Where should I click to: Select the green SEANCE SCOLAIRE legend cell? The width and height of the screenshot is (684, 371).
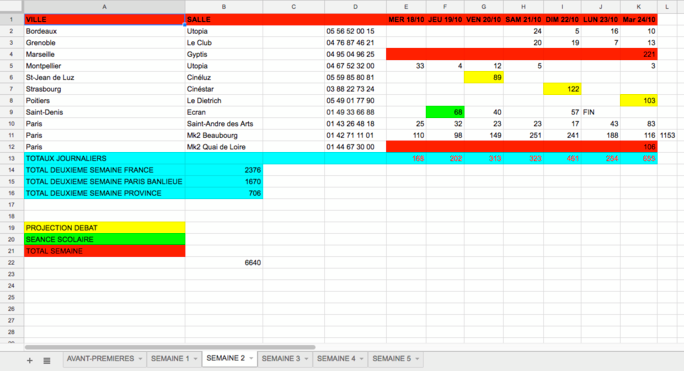pos(105,239)
